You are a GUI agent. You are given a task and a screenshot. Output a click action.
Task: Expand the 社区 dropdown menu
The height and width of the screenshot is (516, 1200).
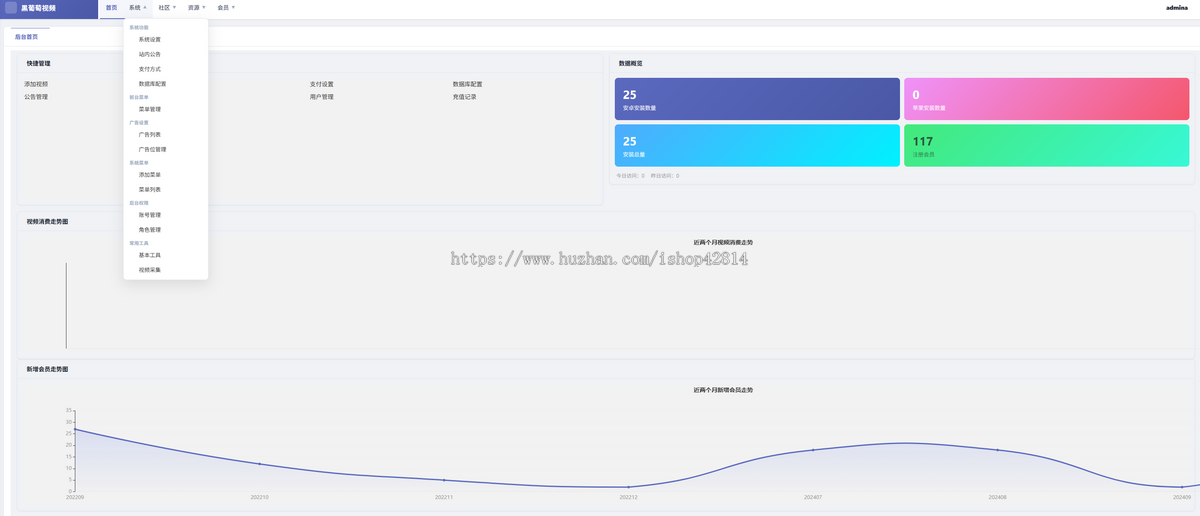point(167,7)
